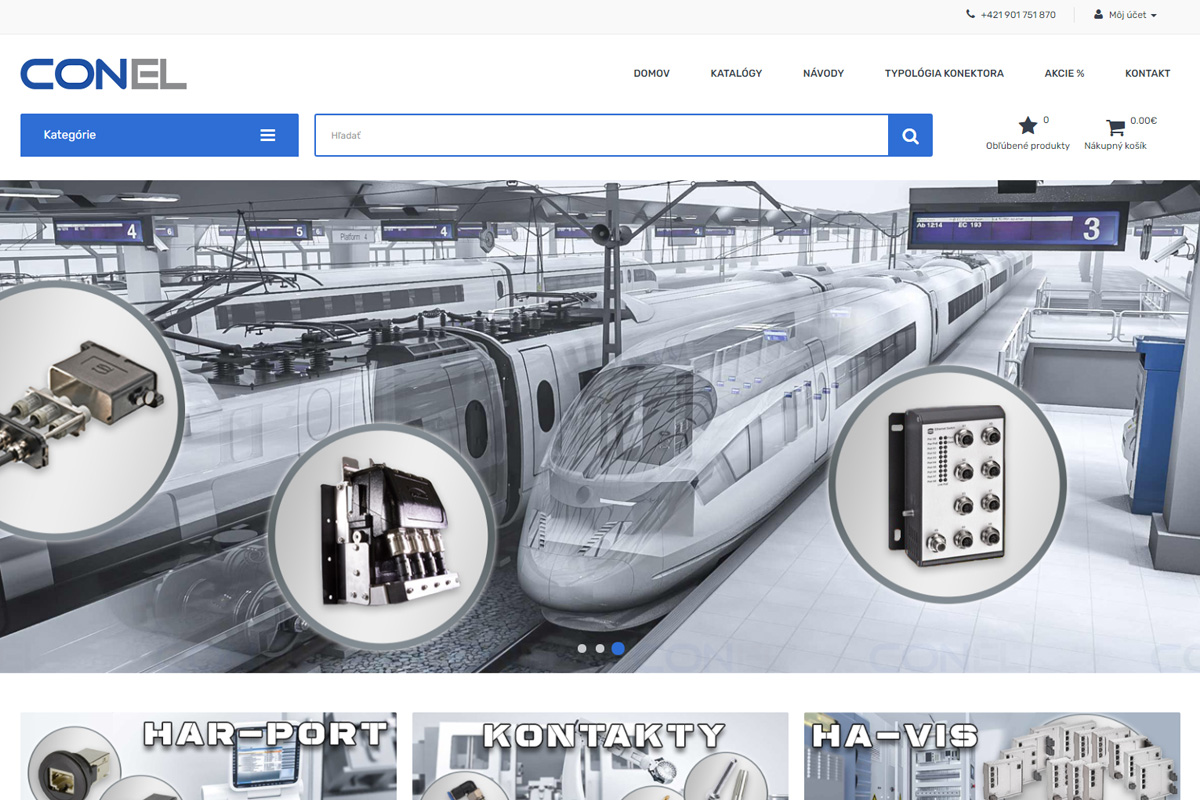The image size is (1200, 800).
Task: Click the user icon next to Môj účet
Action: (1098, 15)
